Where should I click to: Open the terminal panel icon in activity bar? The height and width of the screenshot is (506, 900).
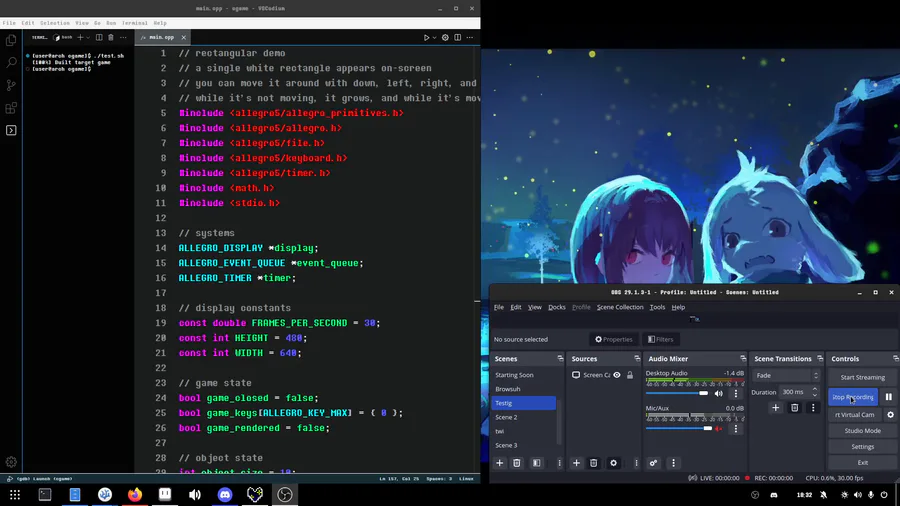click(11, 130)
